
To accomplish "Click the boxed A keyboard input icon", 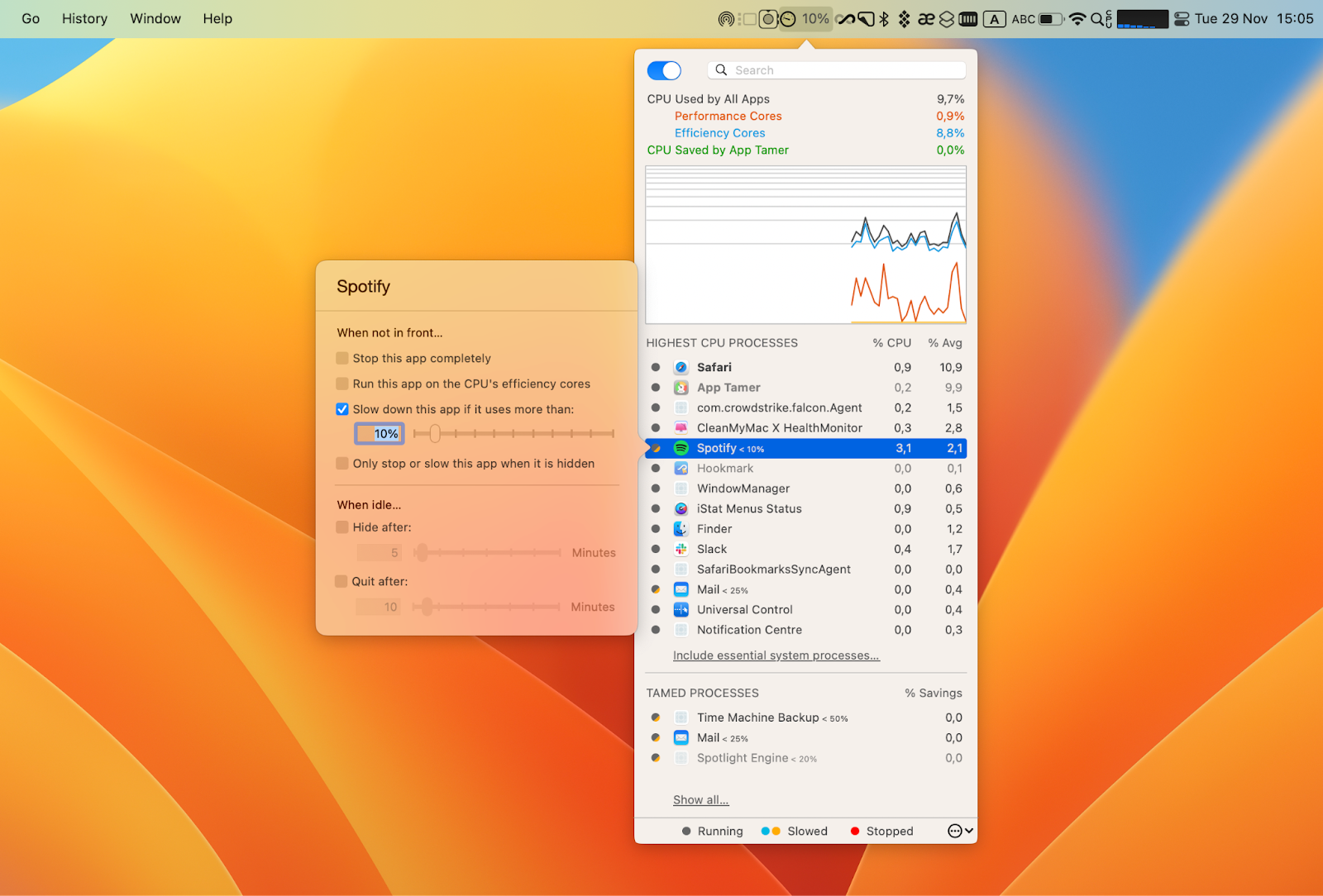I will [x=994, y=19].
